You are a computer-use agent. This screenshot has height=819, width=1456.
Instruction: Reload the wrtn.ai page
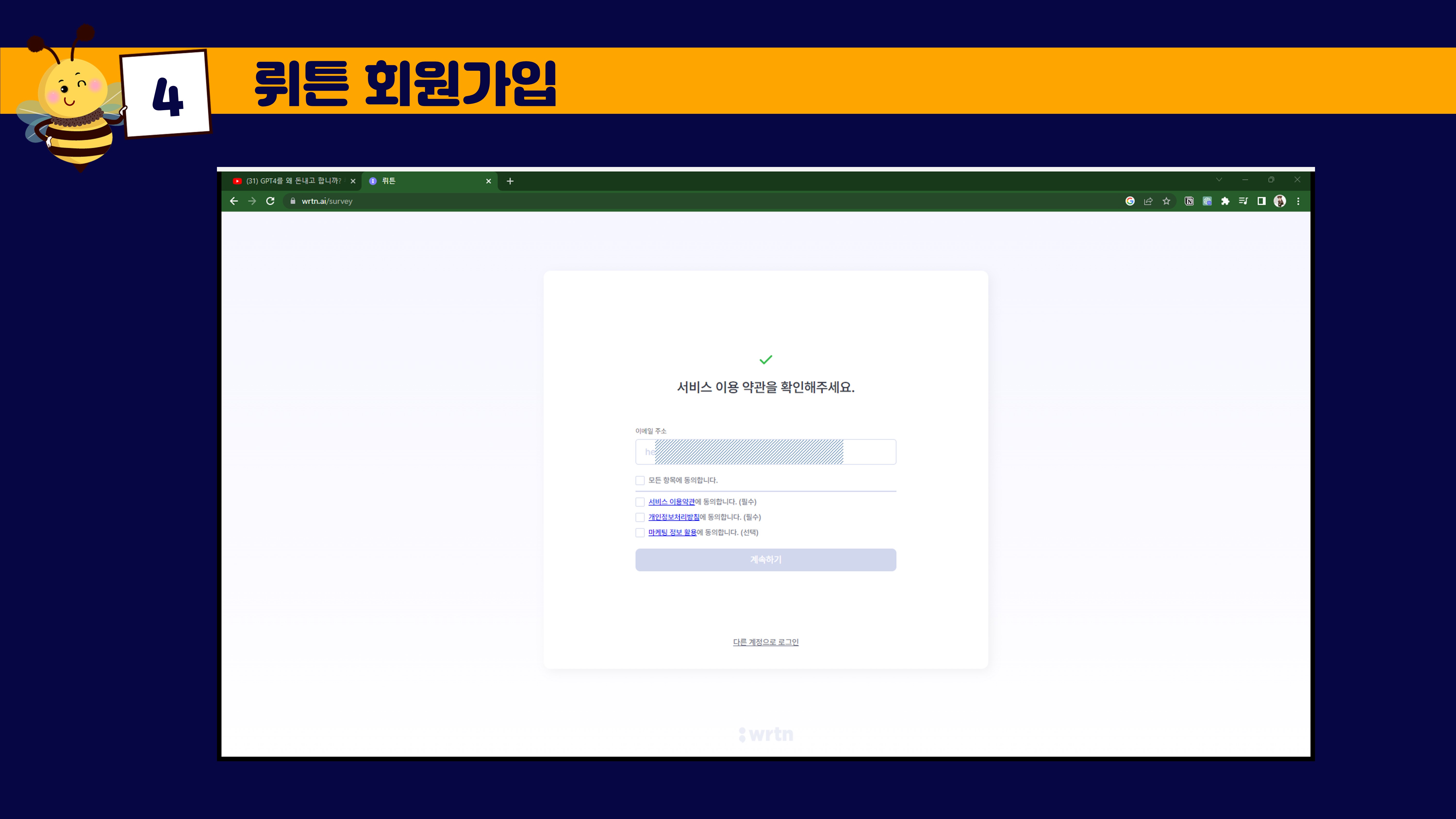coord(270,201)
